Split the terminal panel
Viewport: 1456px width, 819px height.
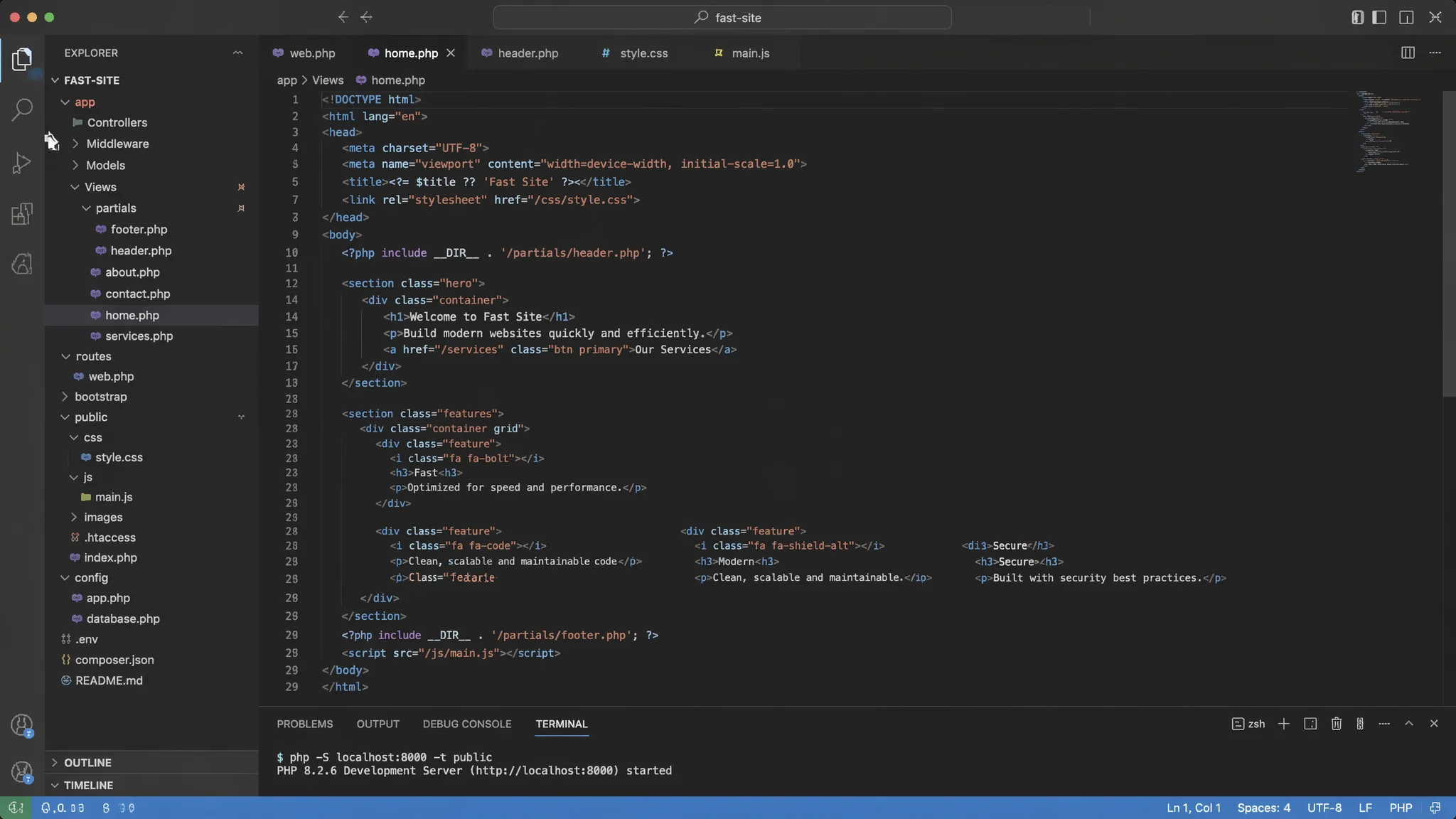click(x=1310, y=724)
